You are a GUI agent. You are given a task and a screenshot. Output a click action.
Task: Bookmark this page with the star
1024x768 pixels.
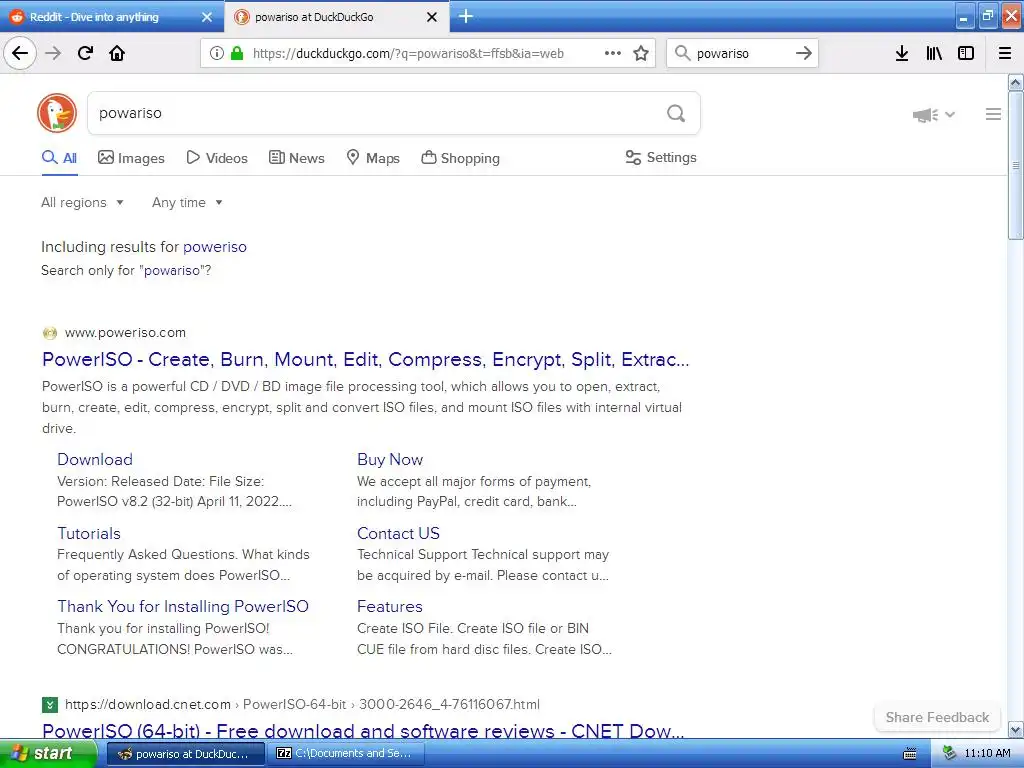[x=641, y=53]
